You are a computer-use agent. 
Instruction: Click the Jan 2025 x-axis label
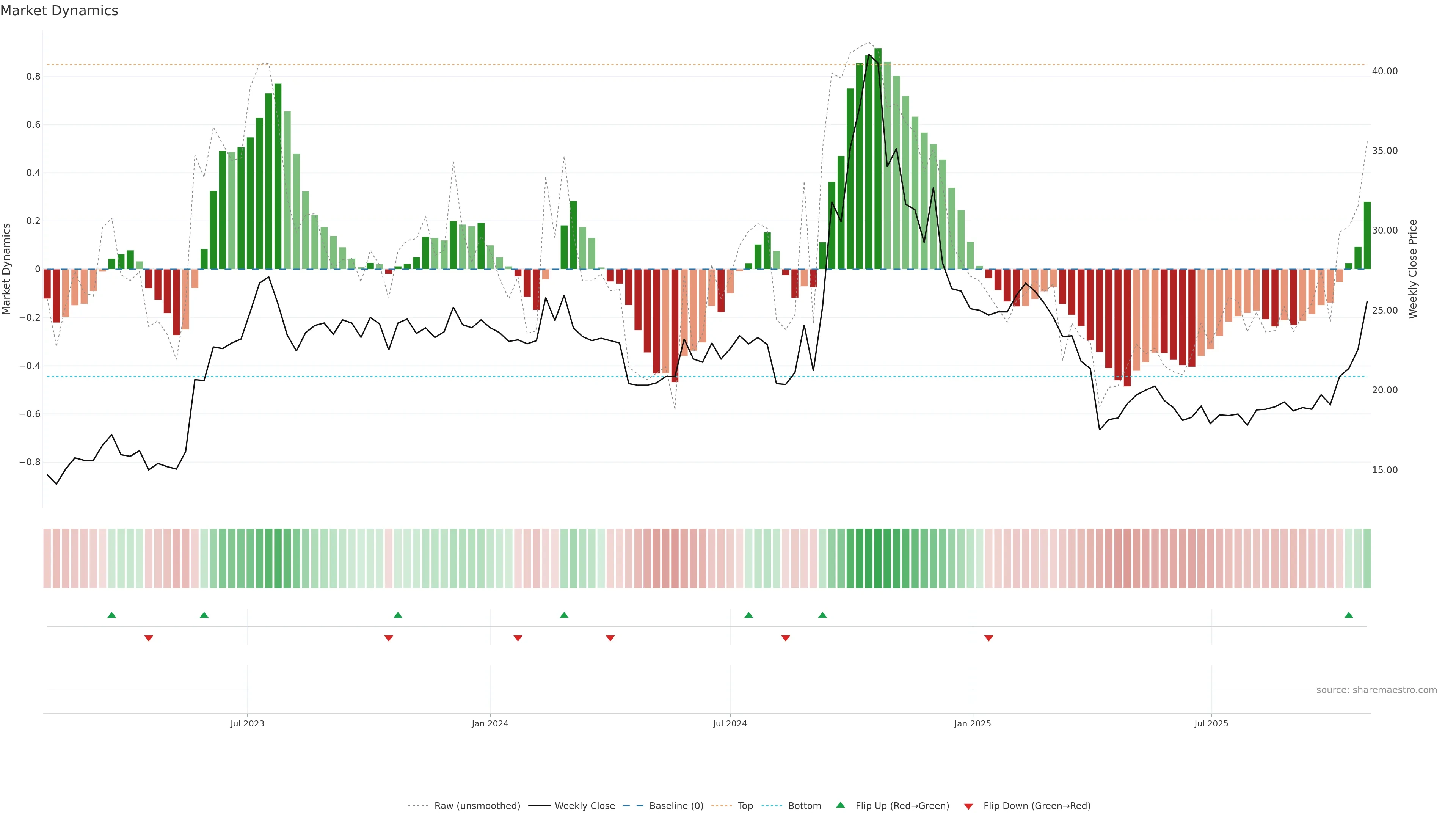[x=972, y=723]
